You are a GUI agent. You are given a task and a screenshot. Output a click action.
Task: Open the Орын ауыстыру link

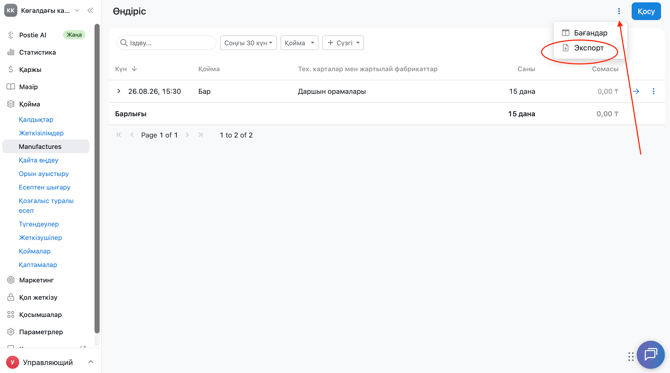tap(44, 174)
